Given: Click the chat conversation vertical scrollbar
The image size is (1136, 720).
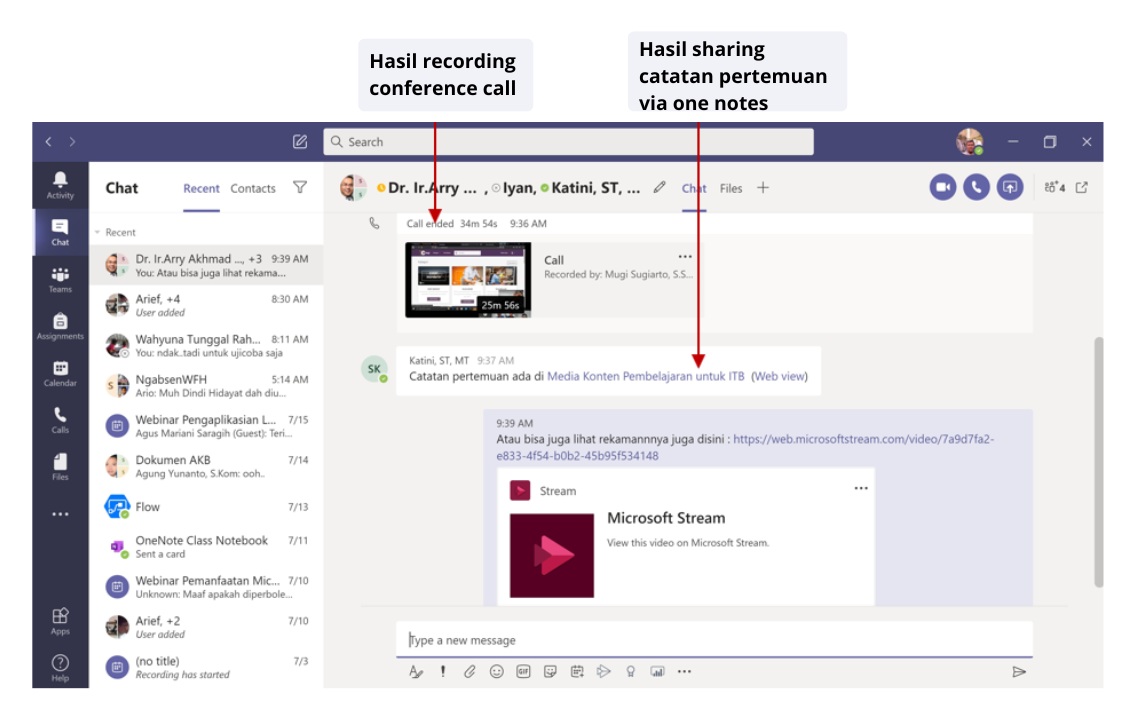Looking at the screenshot, I should (x=1099, y=460).
